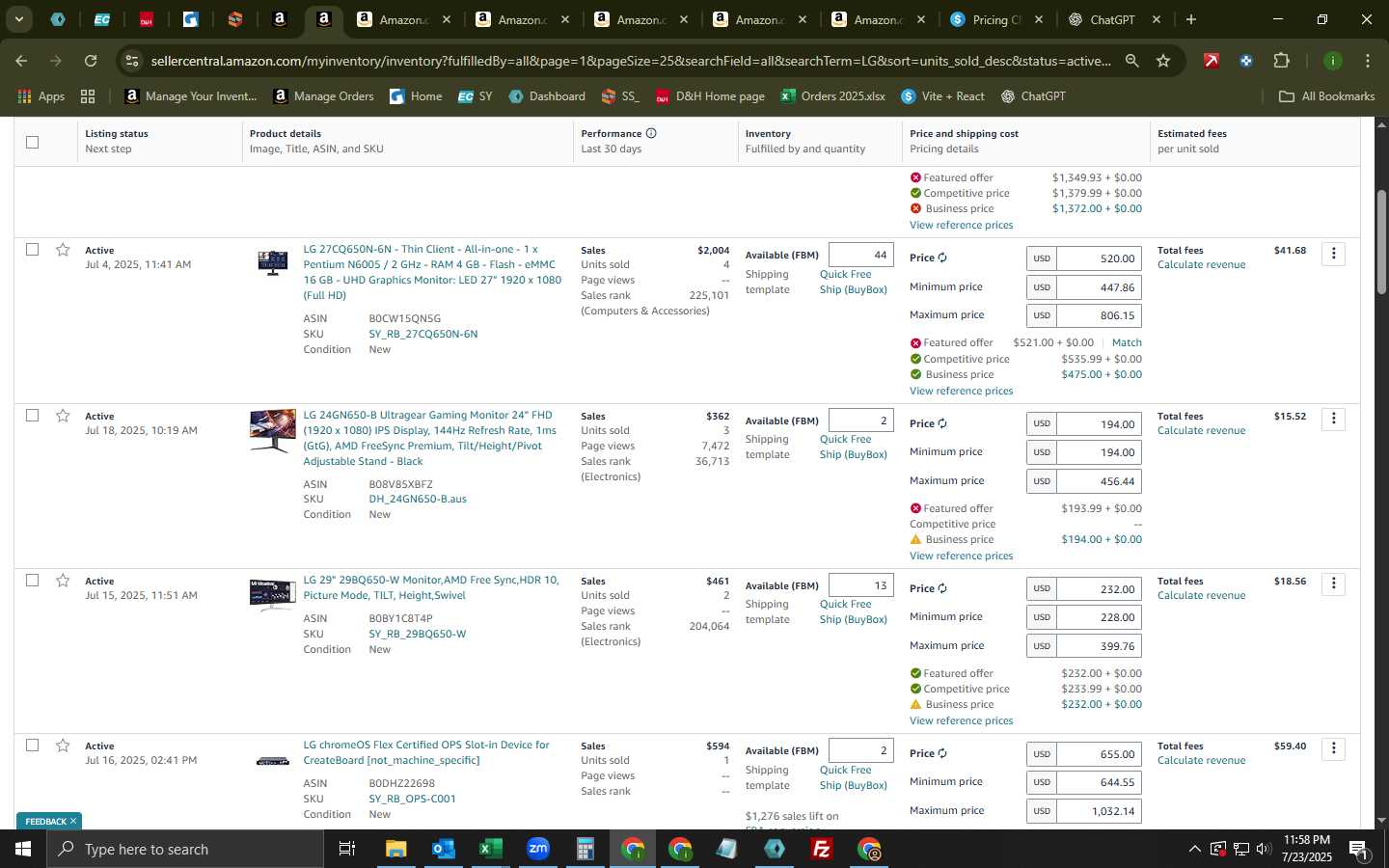Open the tab search dropdown arrow
The width and height of the screenshot is (1389, 868).
(x=18, y=19)
